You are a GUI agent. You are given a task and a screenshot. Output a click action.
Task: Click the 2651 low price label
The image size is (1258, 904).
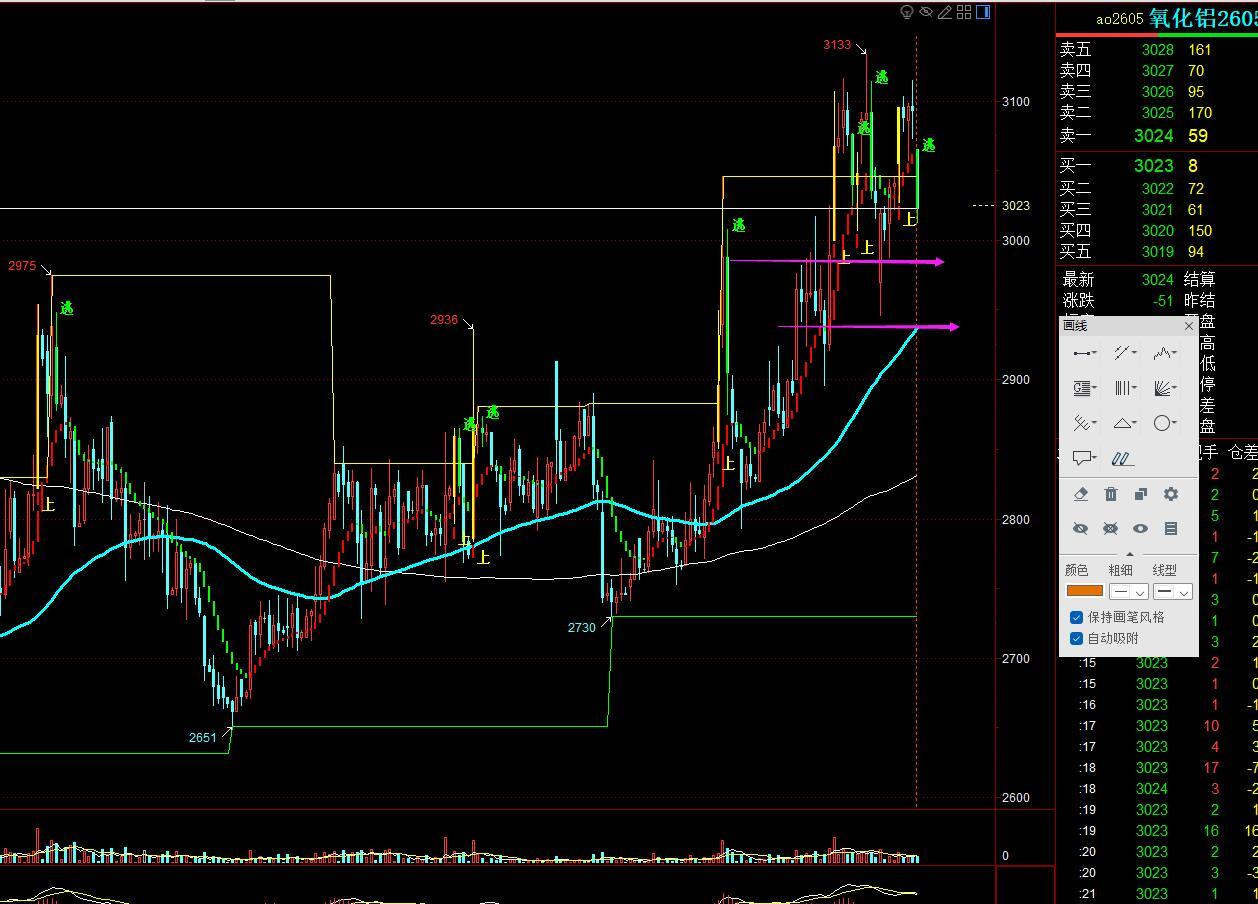[x=203, y=737]
